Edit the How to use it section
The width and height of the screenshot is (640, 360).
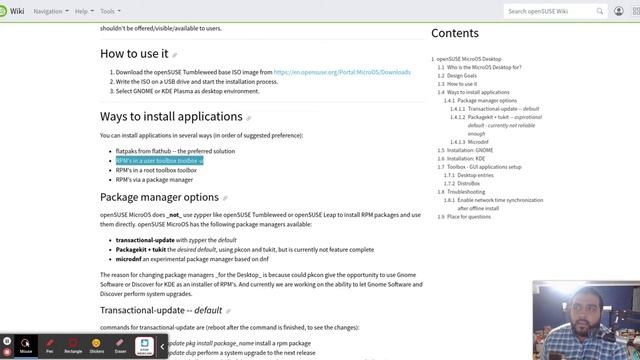pos(175,55)
